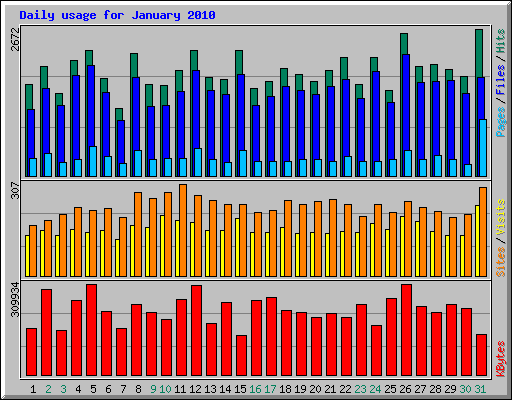Click the red KBytes bar for day 17

[x=272, y=337]
